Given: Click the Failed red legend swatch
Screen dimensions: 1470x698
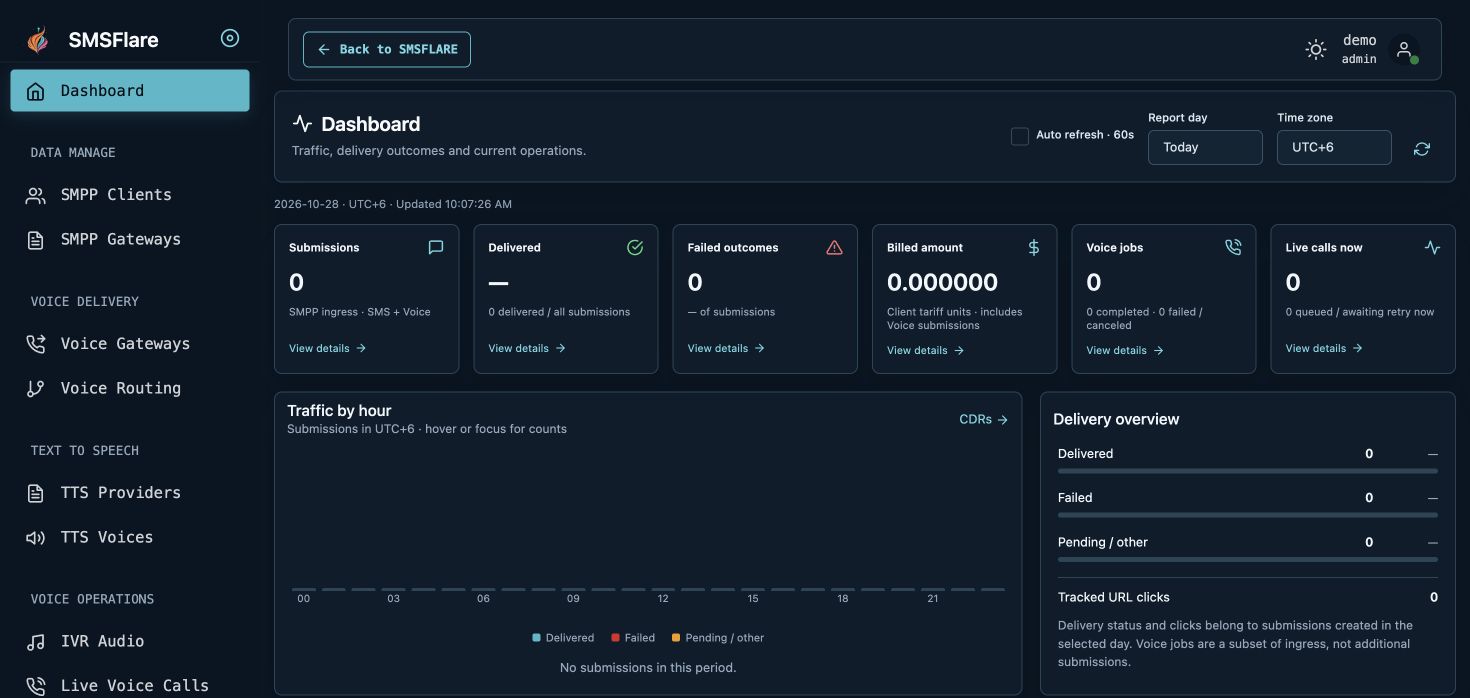Looking at the screenshot, I should 616,638.
